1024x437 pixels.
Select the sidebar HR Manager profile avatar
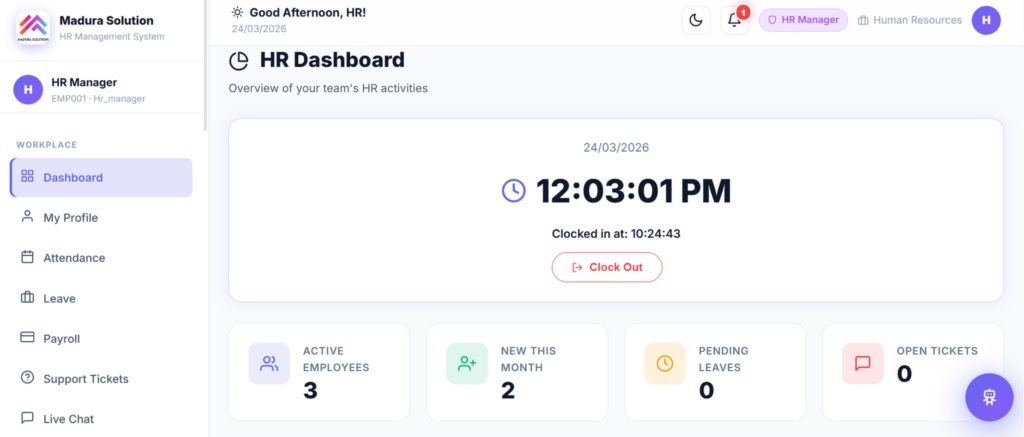(x=28, y=90)
